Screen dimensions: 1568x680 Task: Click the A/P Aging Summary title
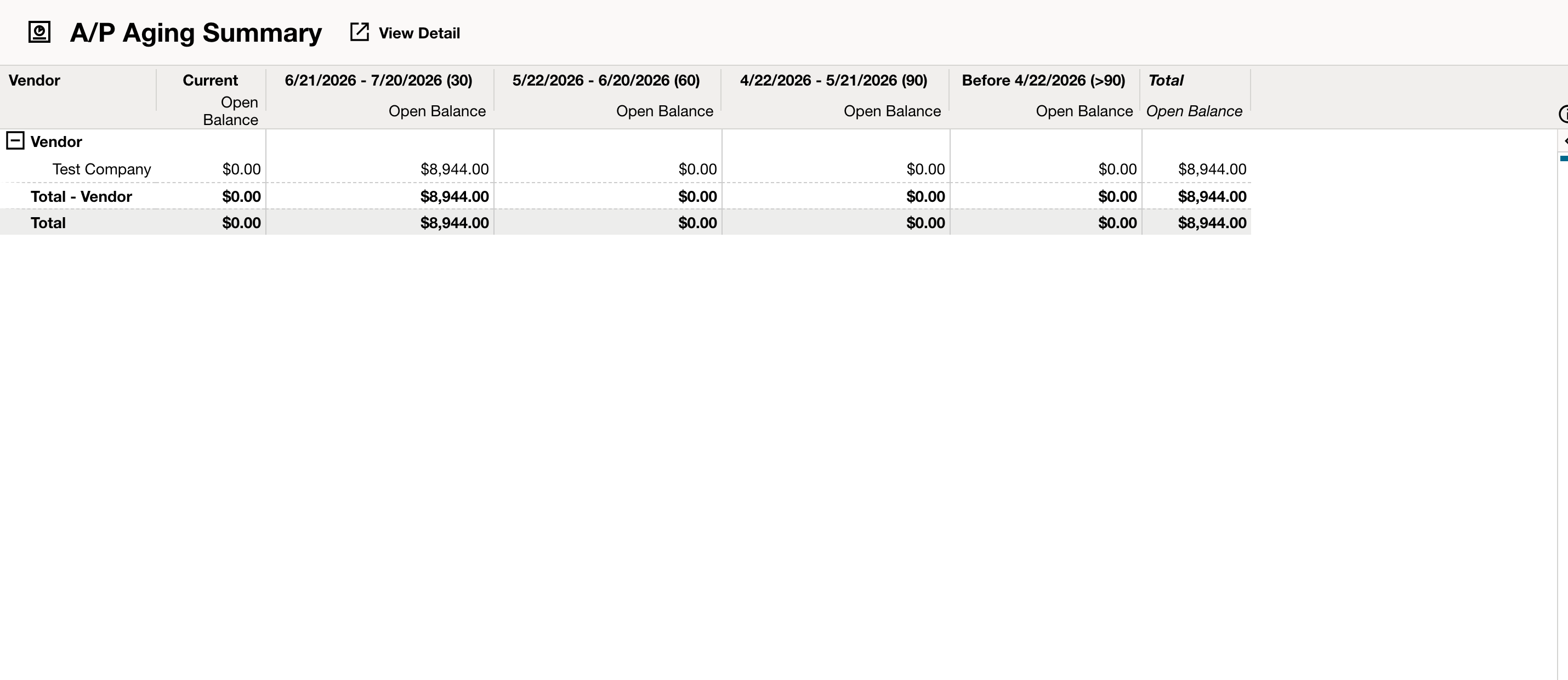(196, 33)
